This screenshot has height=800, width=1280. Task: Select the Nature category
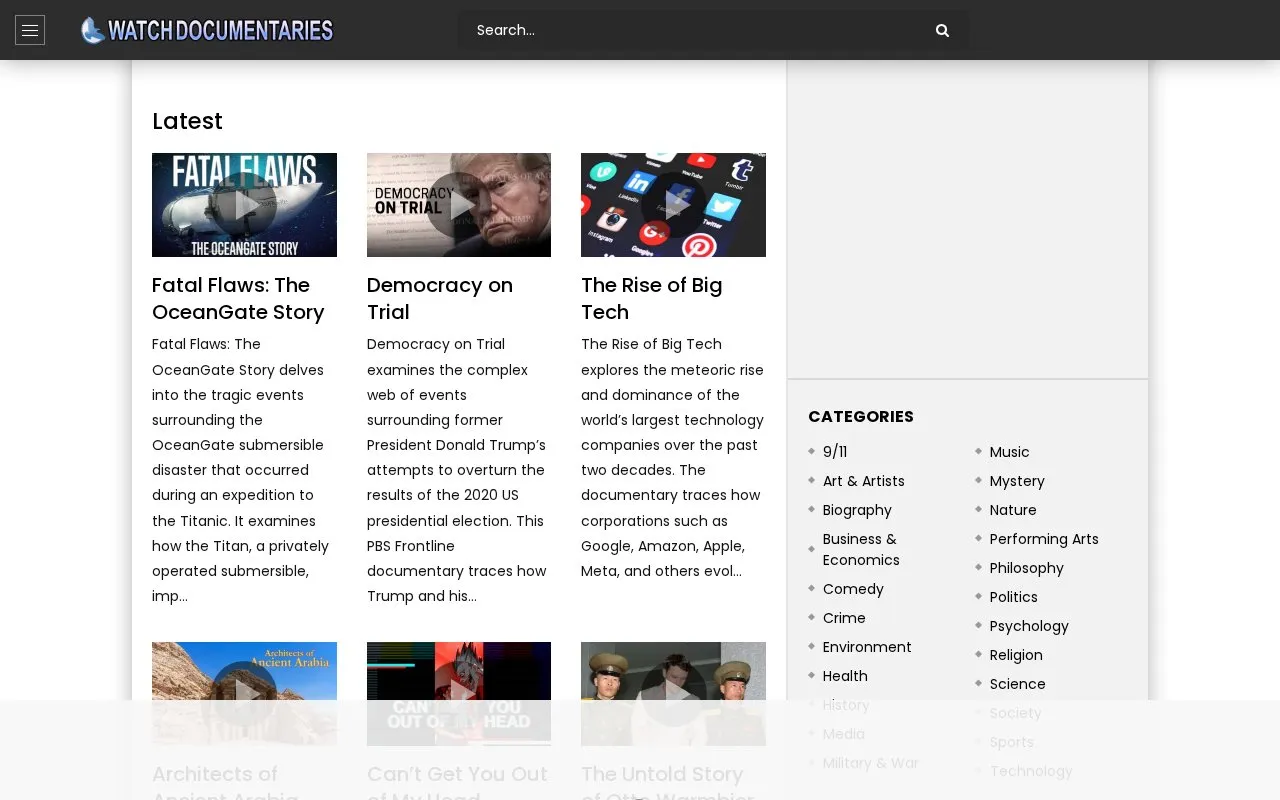[1013, 510]
